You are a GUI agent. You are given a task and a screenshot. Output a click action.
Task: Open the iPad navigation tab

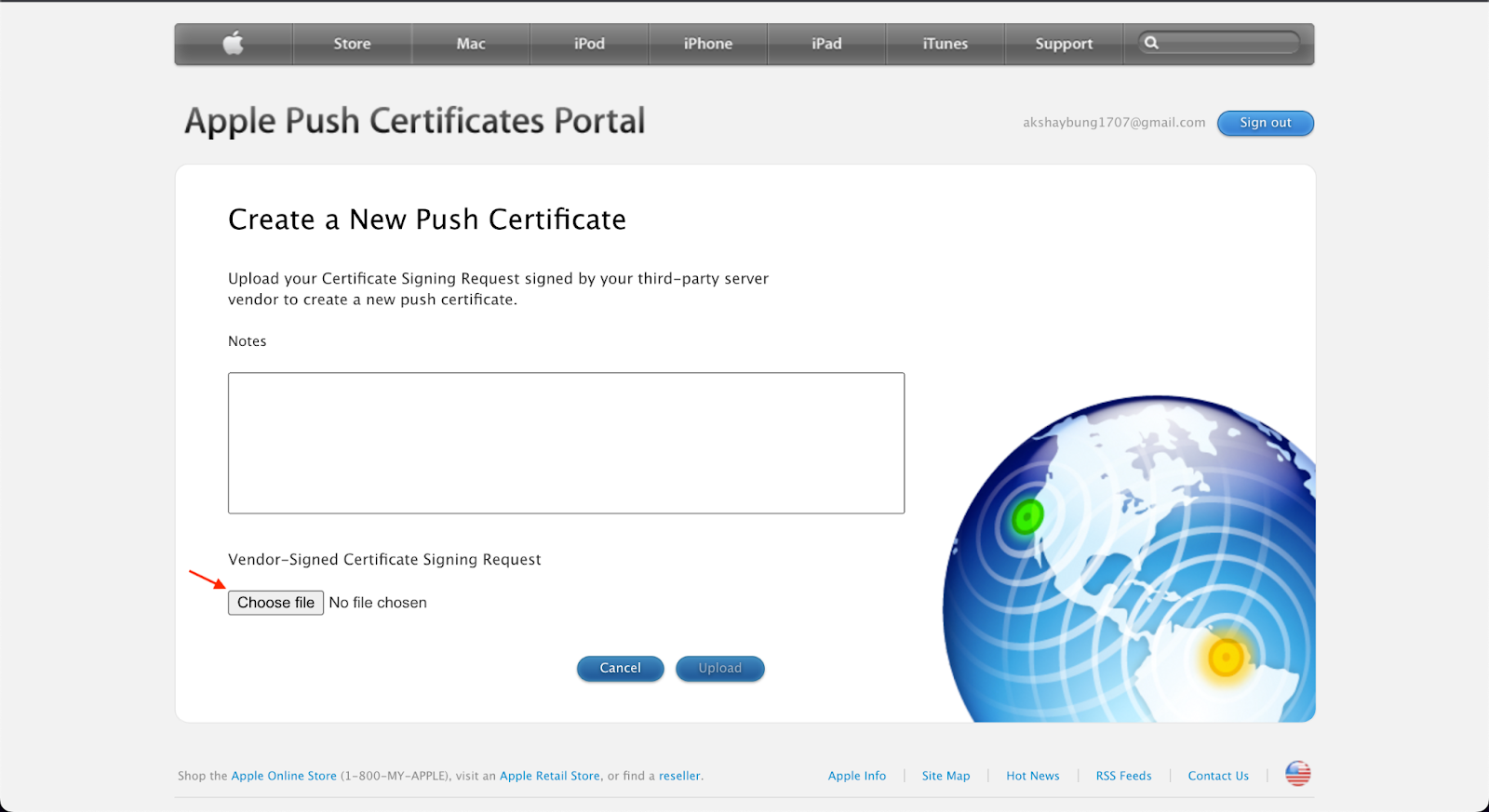point(826,44)
